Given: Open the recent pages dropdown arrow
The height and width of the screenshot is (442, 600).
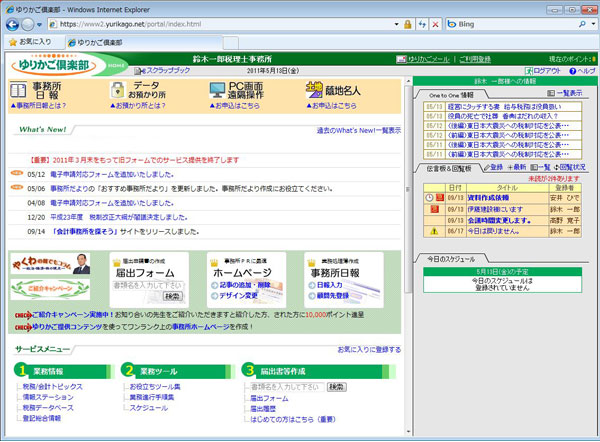Looking at the screenshot, I should [39, 25].
